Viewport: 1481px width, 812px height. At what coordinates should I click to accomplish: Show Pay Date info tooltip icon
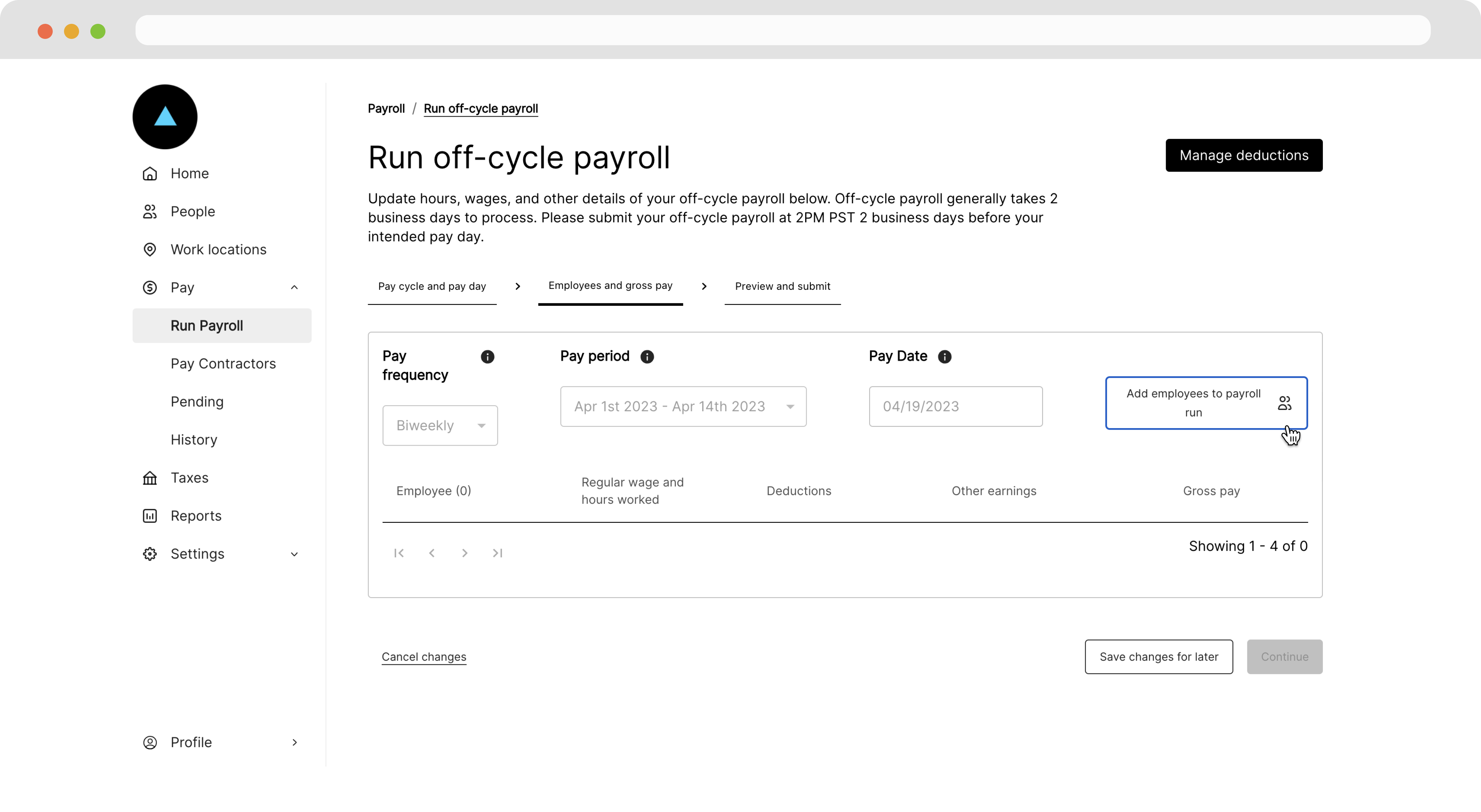pos(944,357)
